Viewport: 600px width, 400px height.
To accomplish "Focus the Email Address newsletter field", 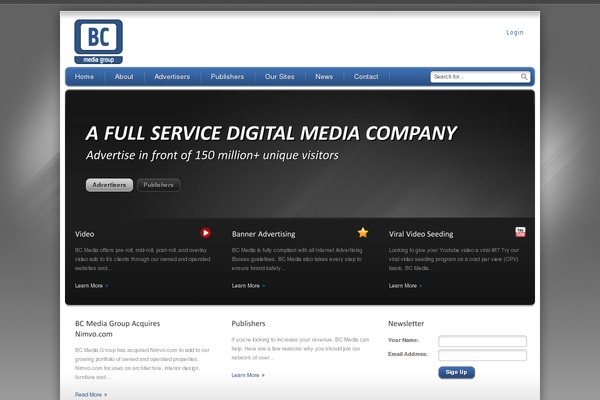I will 483,355.
